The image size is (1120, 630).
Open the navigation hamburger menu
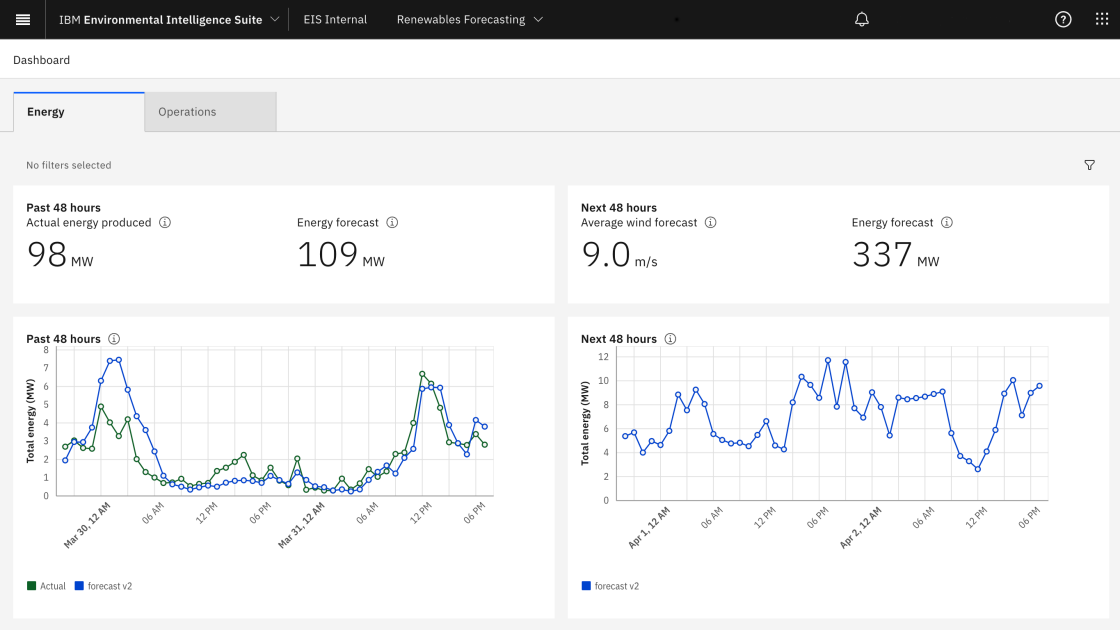tap(22, 19)
